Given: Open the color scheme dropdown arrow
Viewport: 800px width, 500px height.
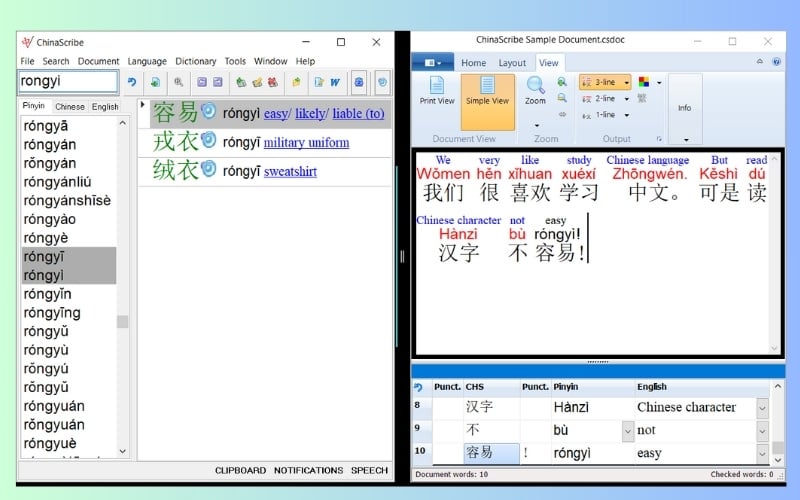Looking at the screenshot, I should (x=659, y=82).
